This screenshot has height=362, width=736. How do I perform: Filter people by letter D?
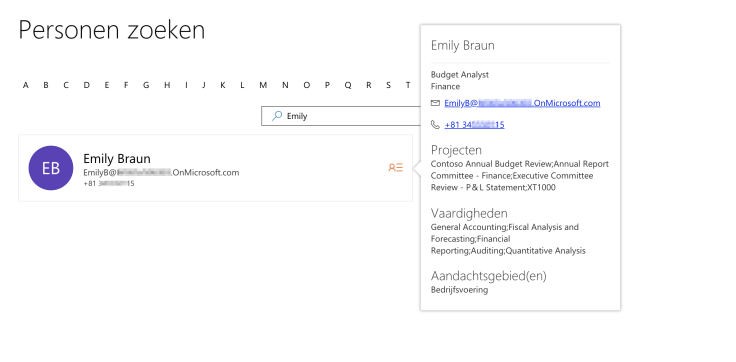(86, 85)
